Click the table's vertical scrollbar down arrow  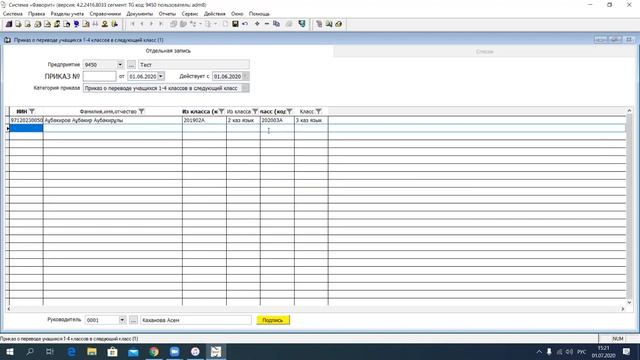[629, 302]
